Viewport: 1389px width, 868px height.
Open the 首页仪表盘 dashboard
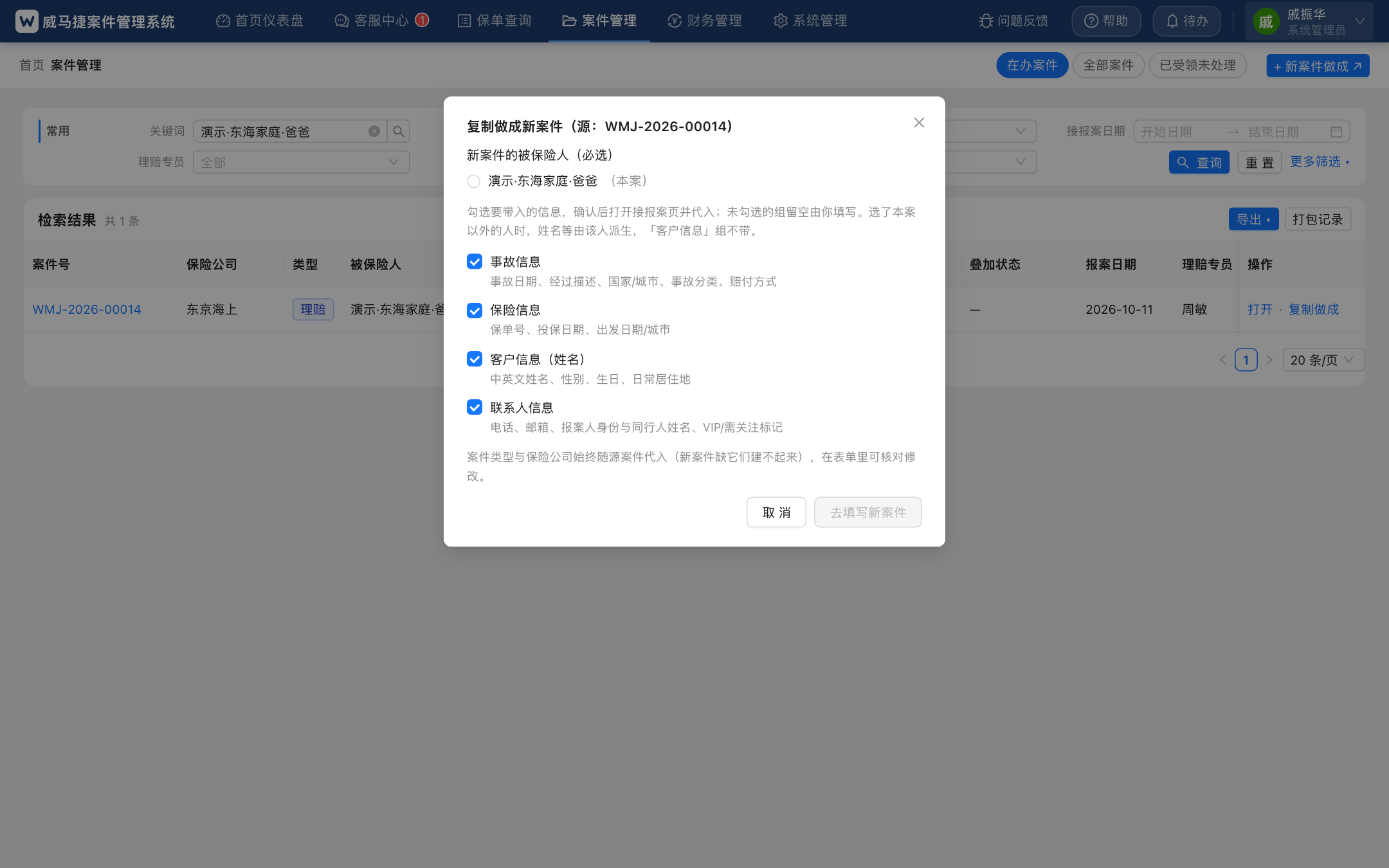[260, 21]
